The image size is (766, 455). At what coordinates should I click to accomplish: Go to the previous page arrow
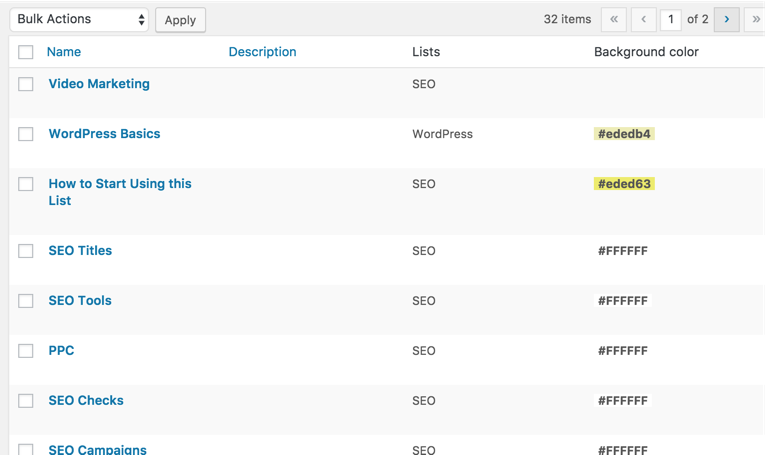[x=643, y=20]
